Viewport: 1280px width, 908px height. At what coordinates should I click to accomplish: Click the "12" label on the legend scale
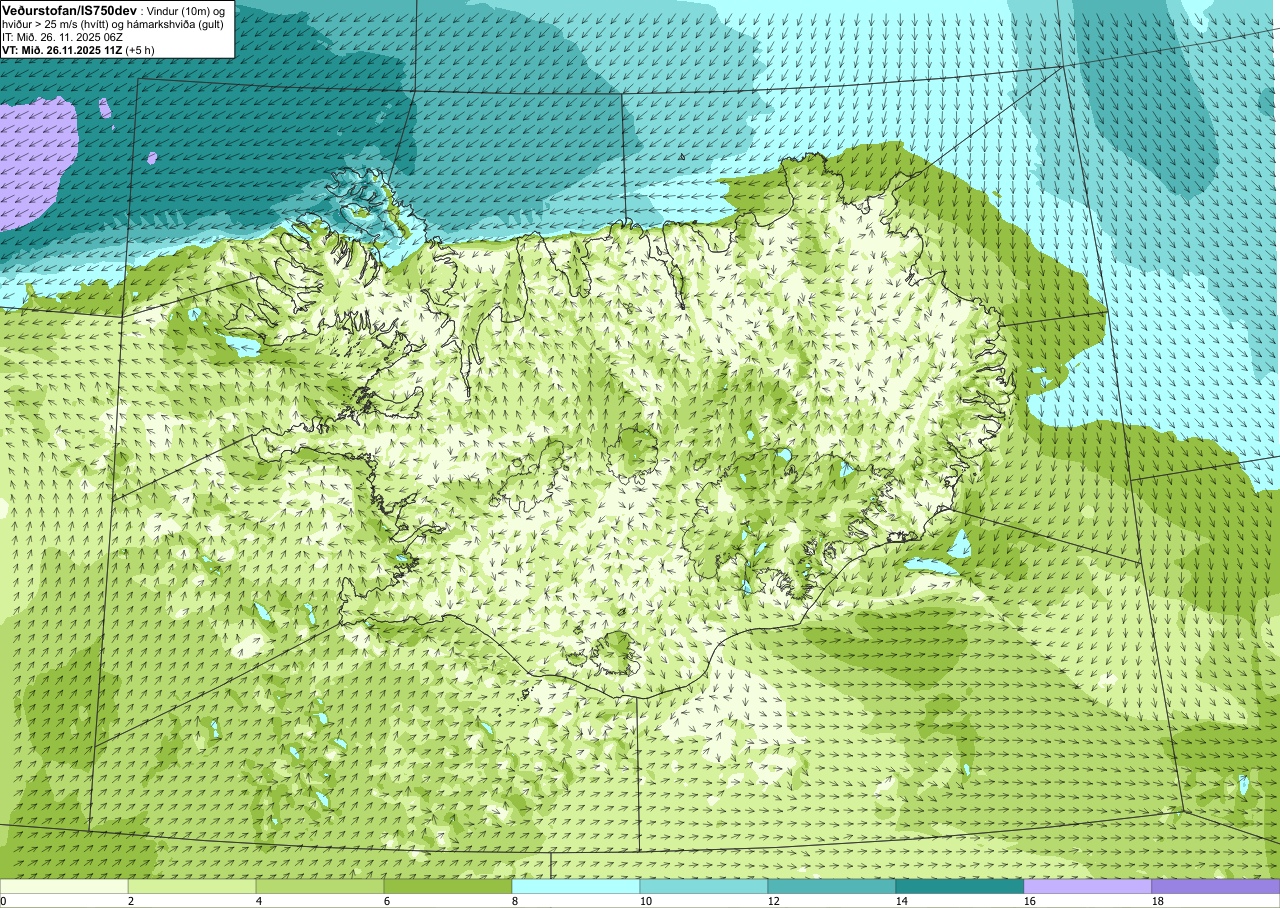pyautogui.click(x=774, y=901)
